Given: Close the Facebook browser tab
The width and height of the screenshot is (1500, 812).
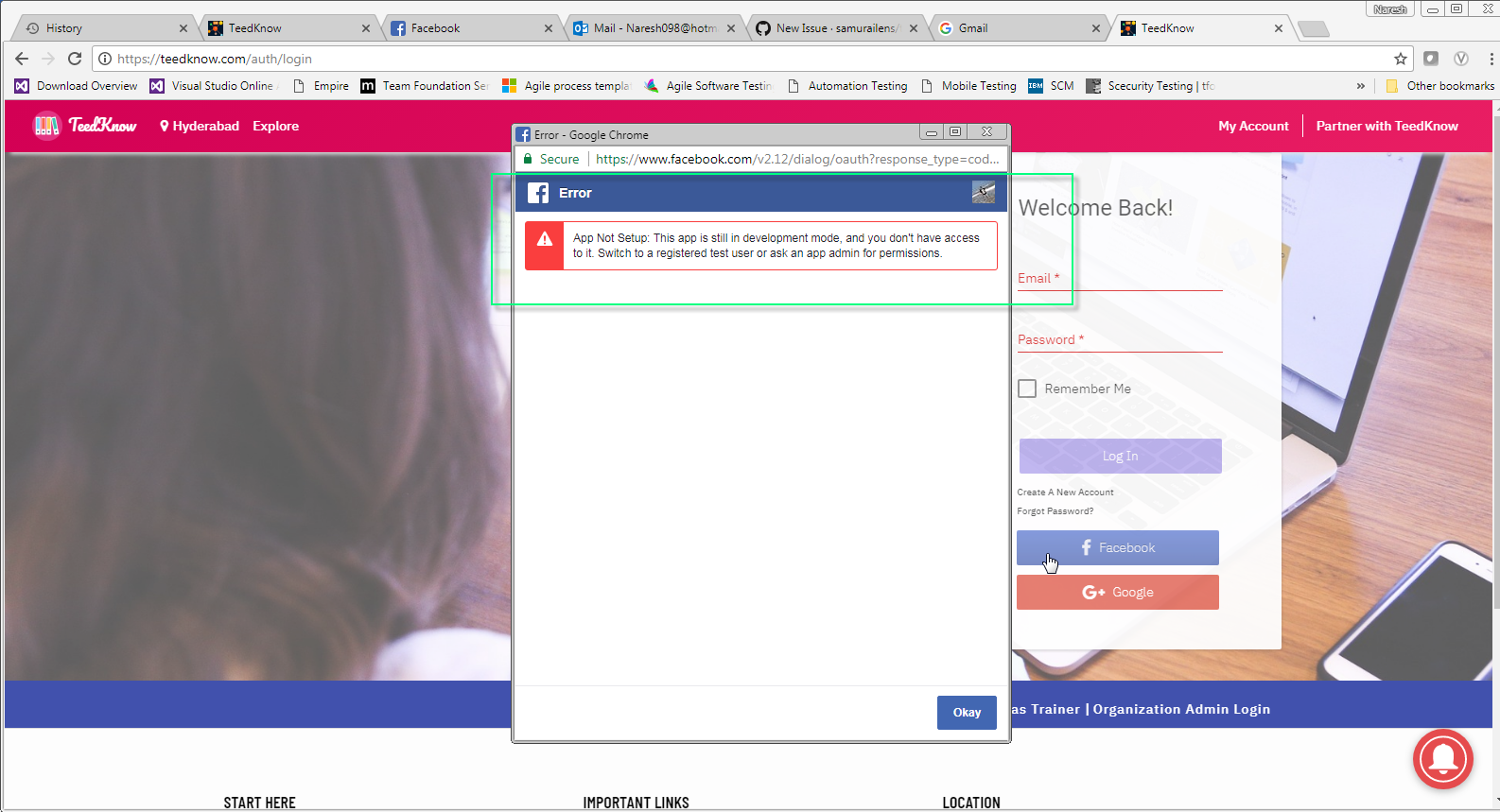Looking at the screenshot, I should point(549,28).
